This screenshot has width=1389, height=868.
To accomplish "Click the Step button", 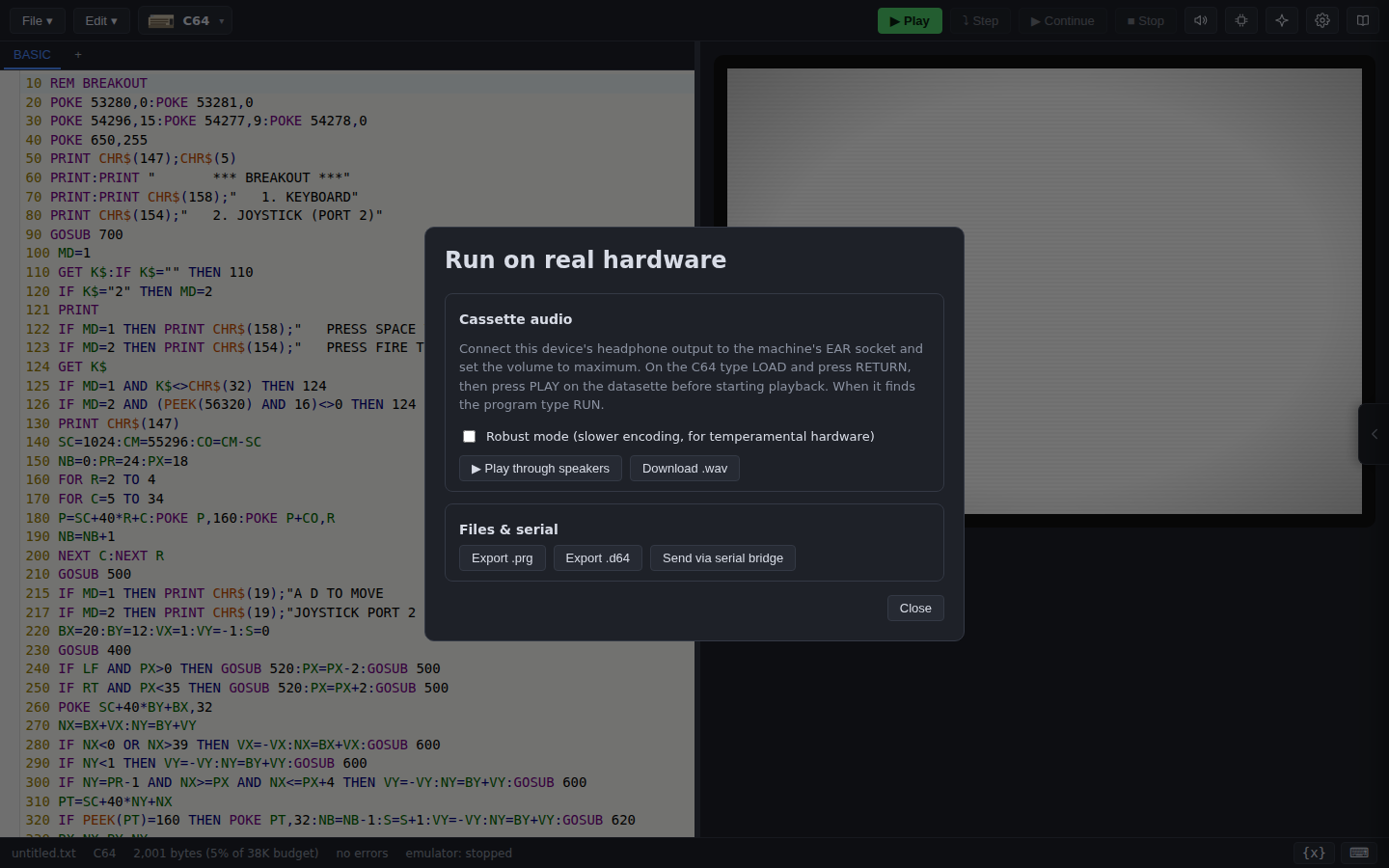I will pyautogui.click(x=980, y=20).
